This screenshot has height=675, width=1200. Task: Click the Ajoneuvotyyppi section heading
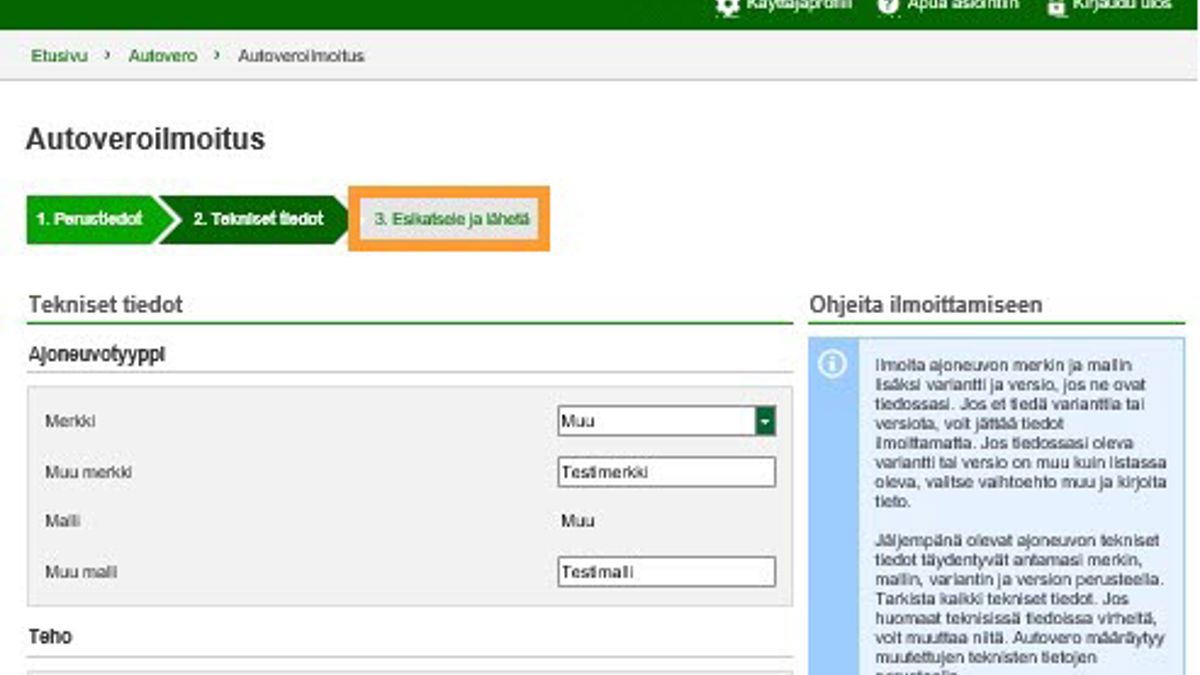click(x=97, y=354)
